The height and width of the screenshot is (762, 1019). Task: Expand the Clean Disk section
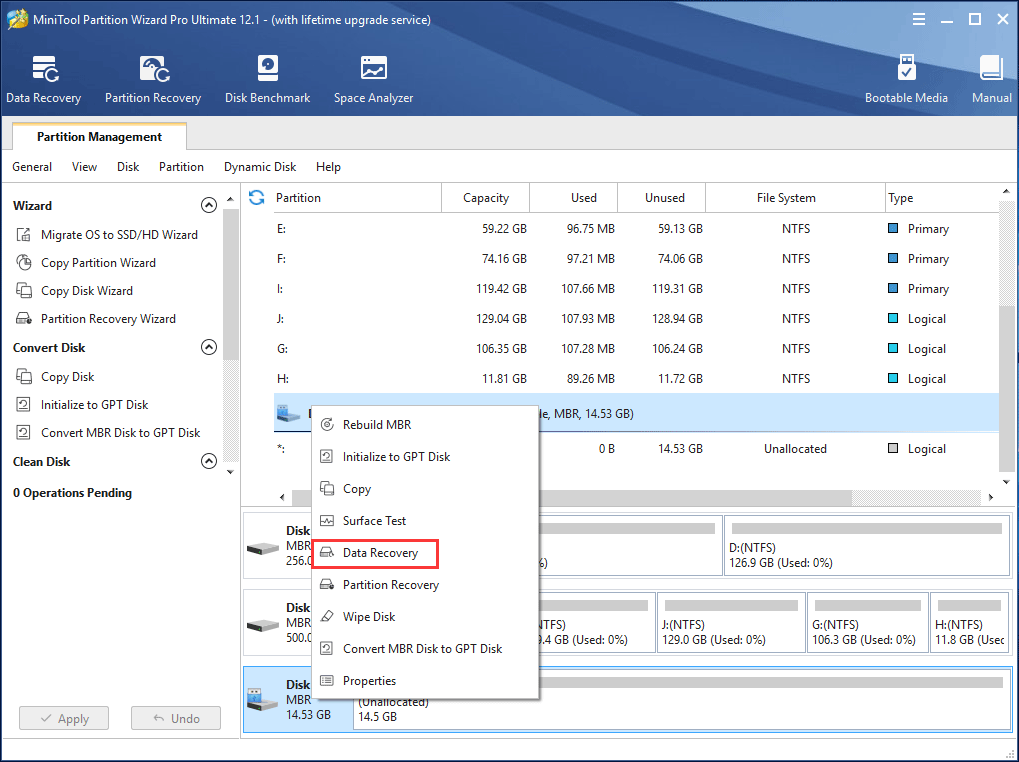[208, 461]
